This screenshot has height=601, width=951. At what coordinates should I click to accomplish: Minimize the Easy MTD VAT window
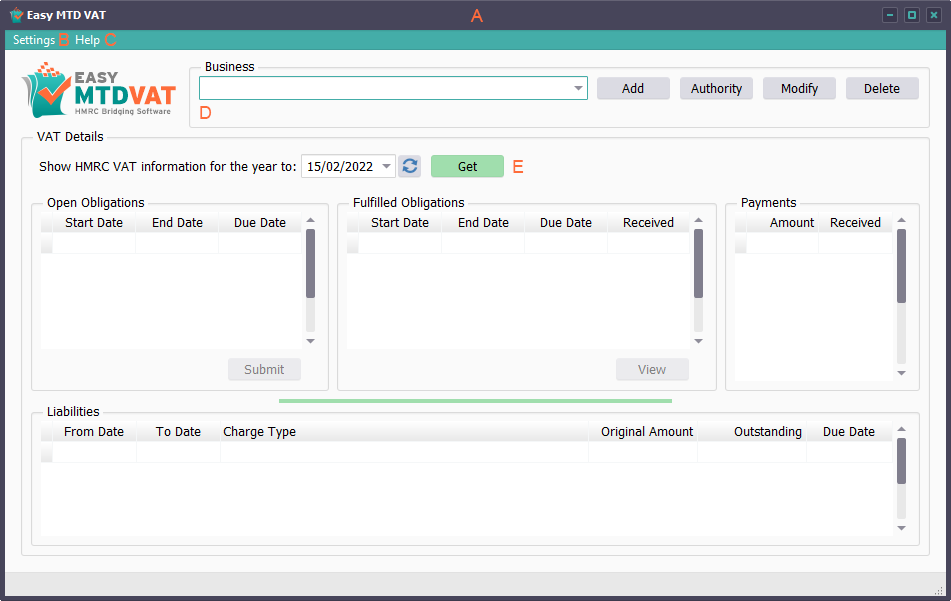click(x=890, y=15)
